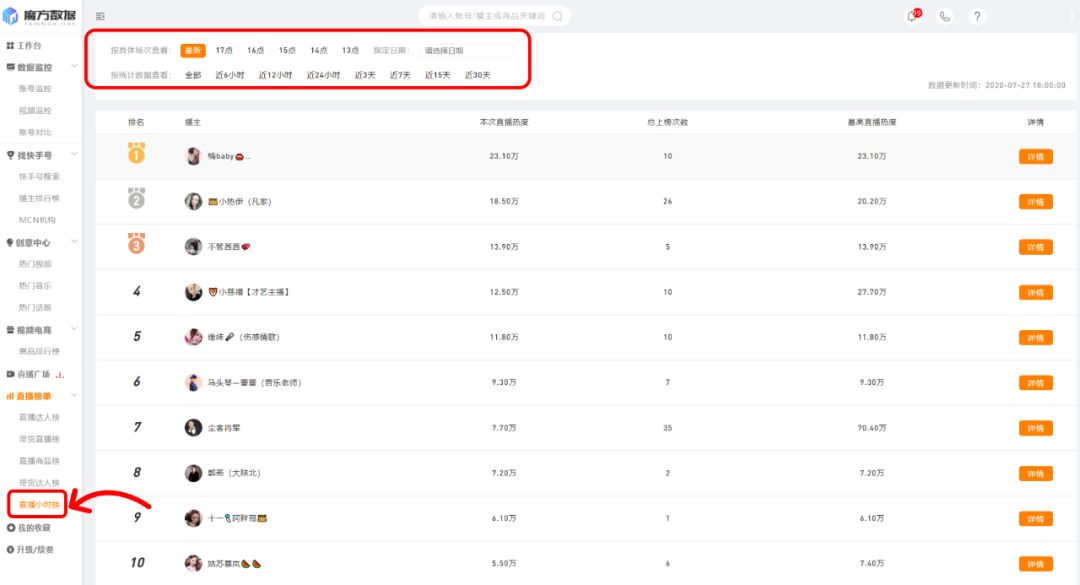Collapse the 数据监控 sidebar section

pos(74,67)
